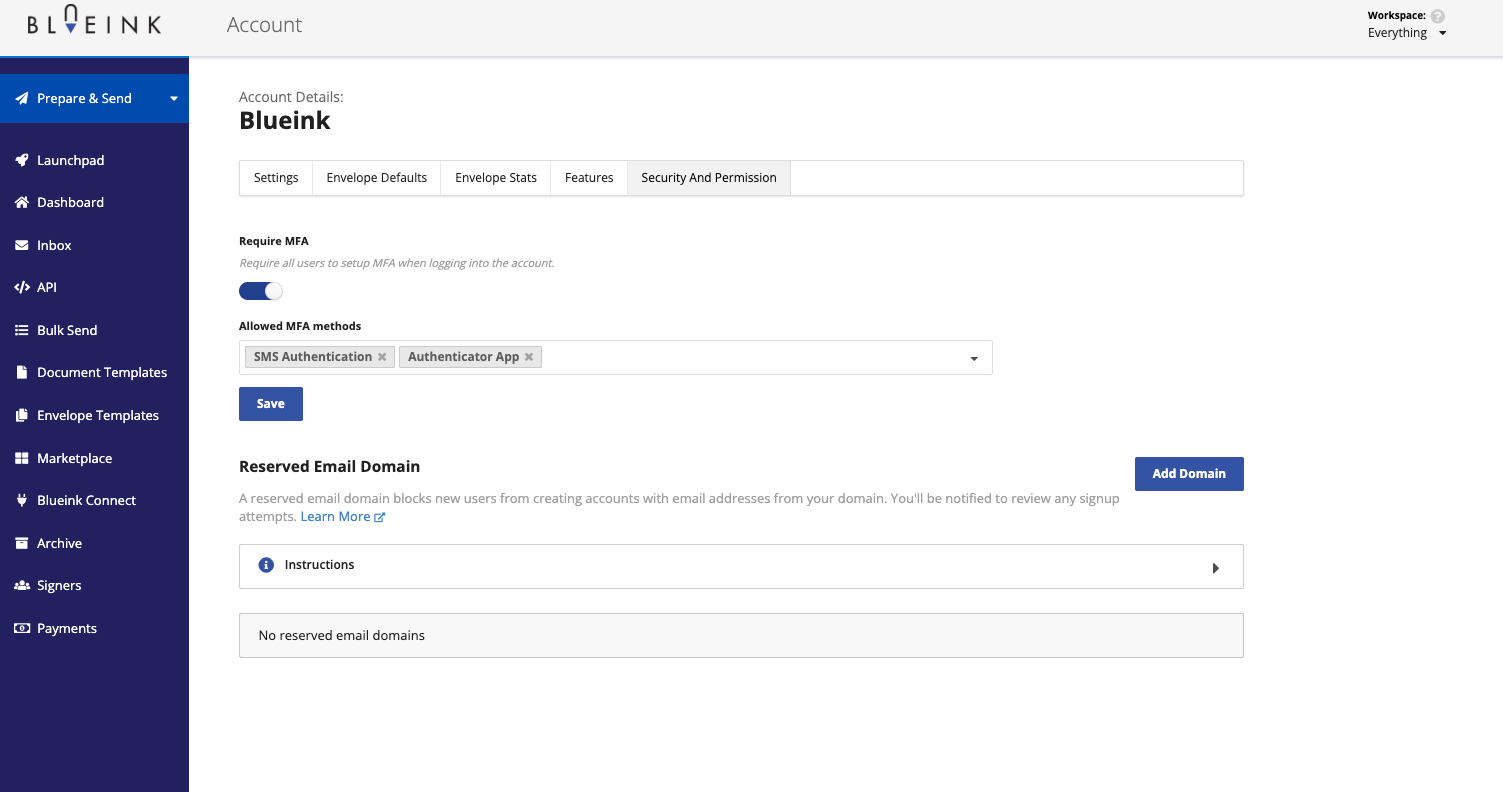Click the Inbox envelope icon

tap(22, 245)
